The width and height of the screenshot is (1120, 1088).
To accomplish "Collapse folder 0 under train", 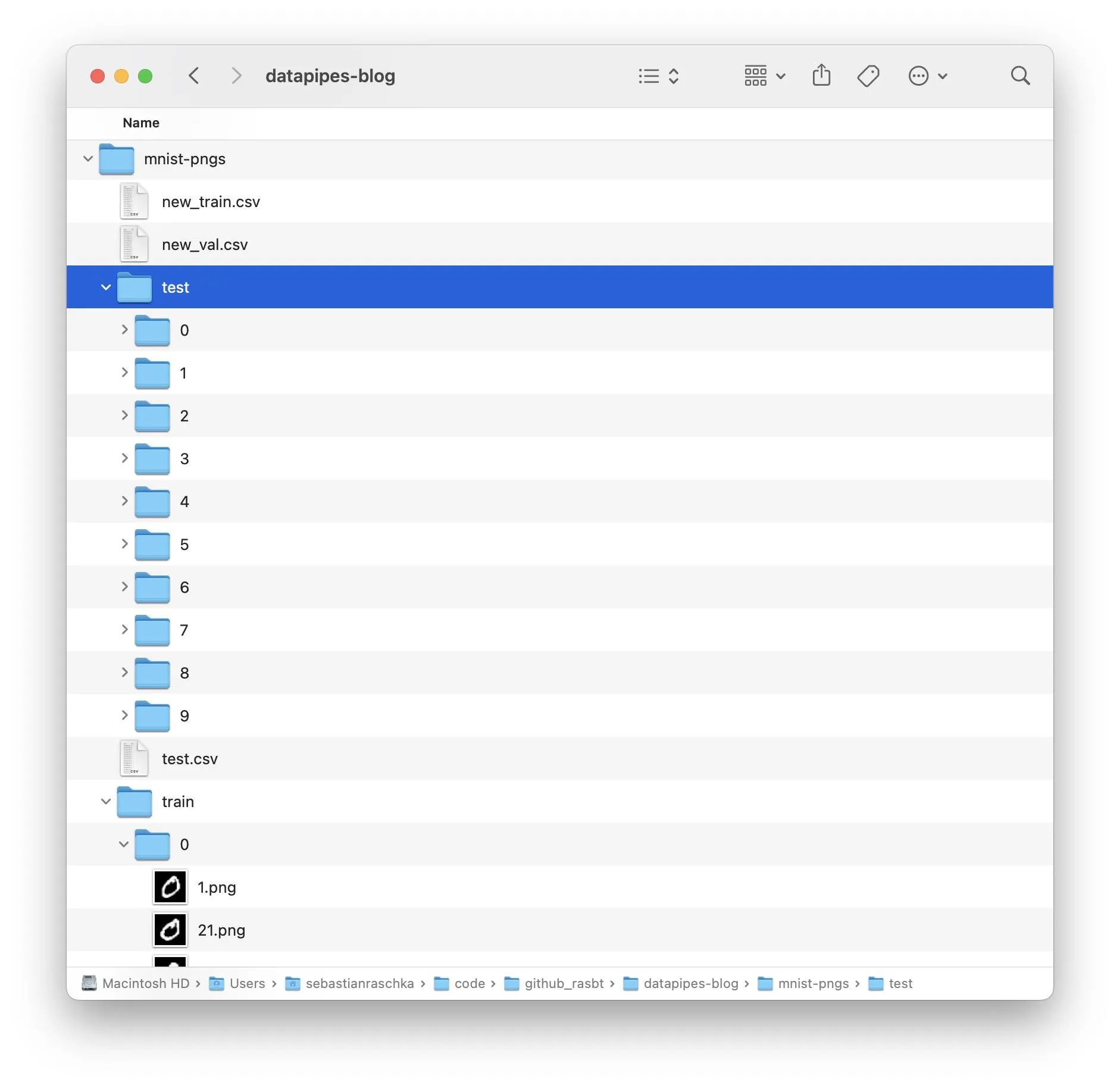I will coord(124,845).
